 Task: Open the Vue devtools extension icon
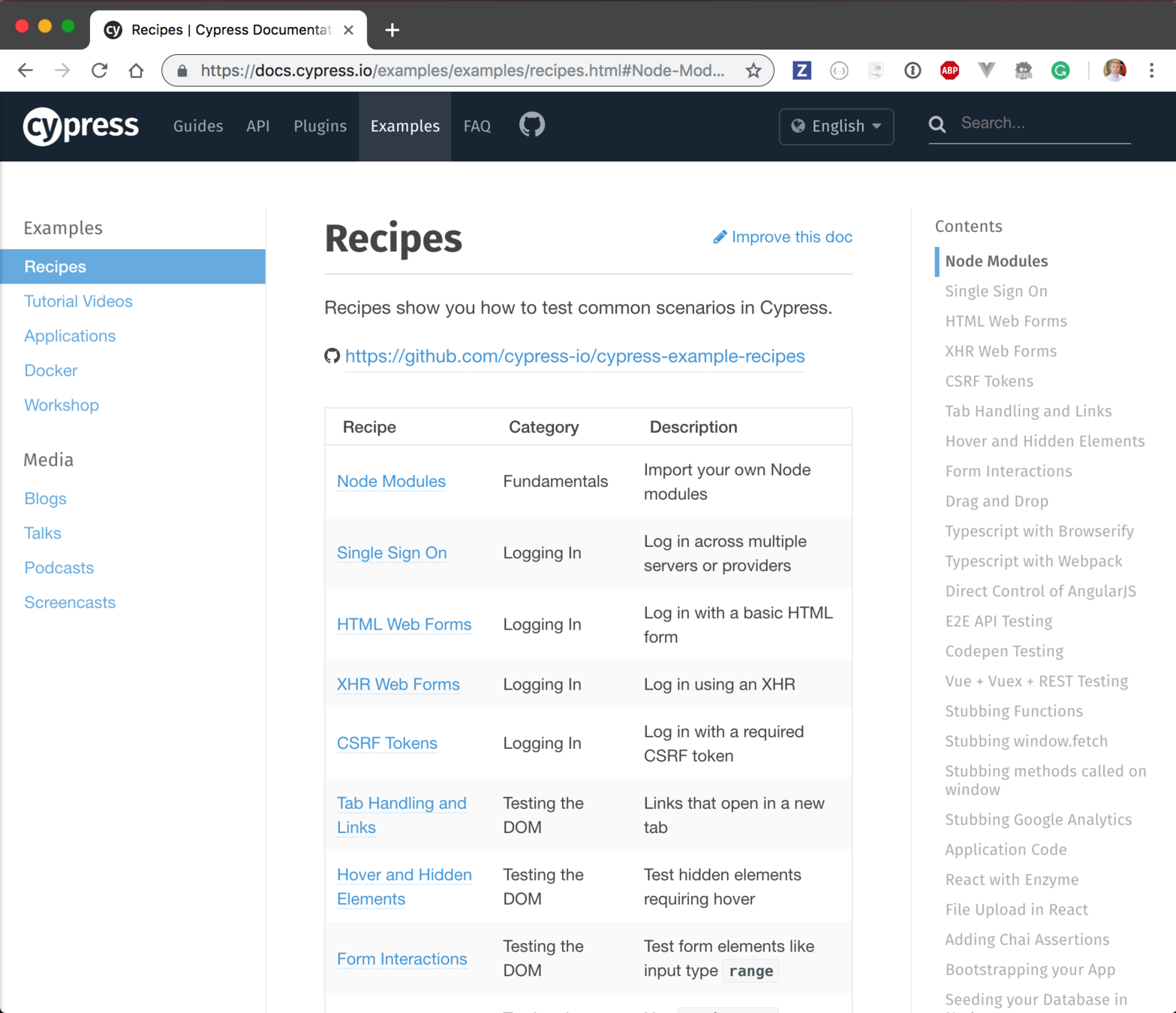986,71
